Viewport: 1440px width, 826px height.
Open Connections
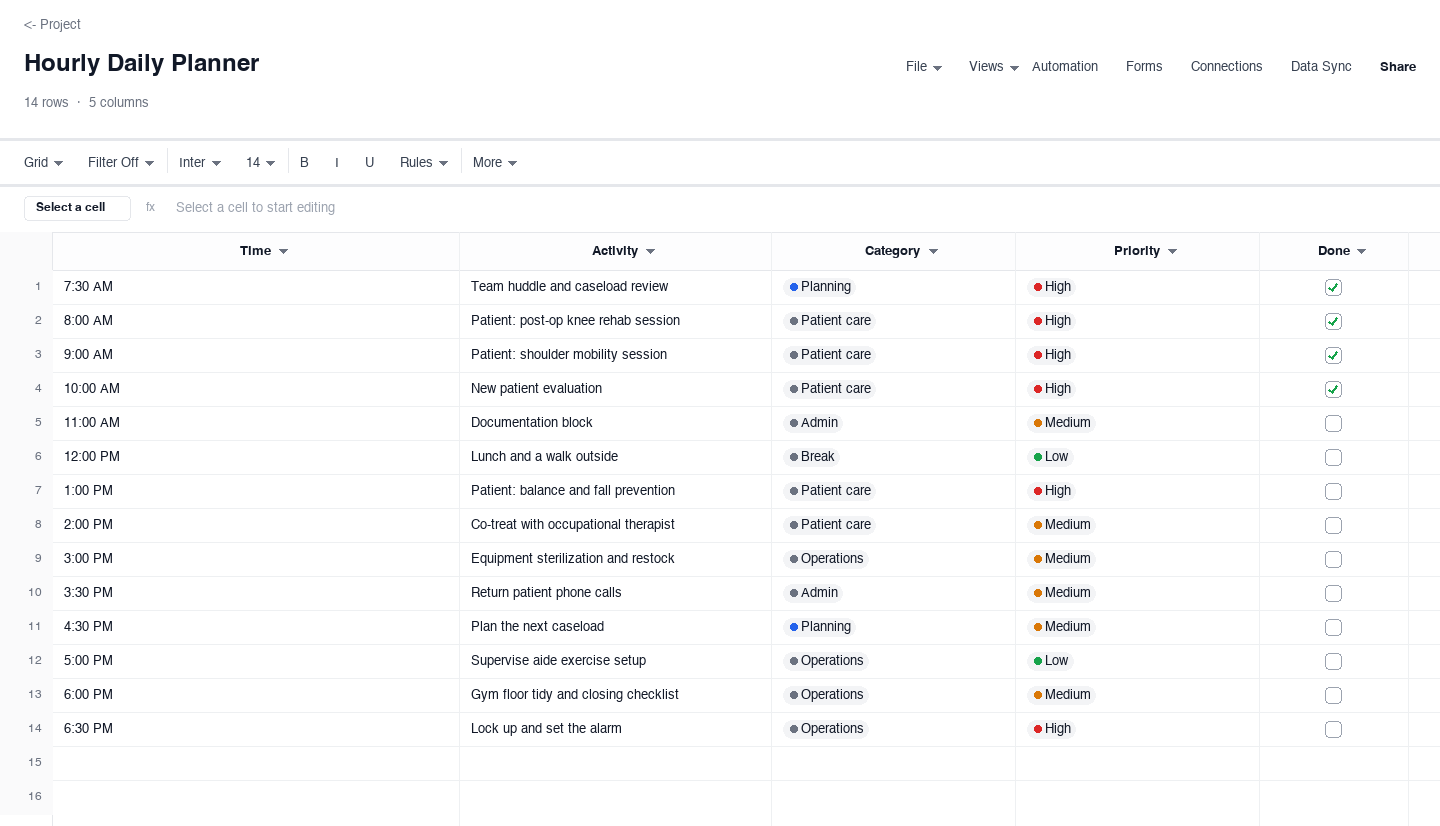click(x=1226, y=67)
